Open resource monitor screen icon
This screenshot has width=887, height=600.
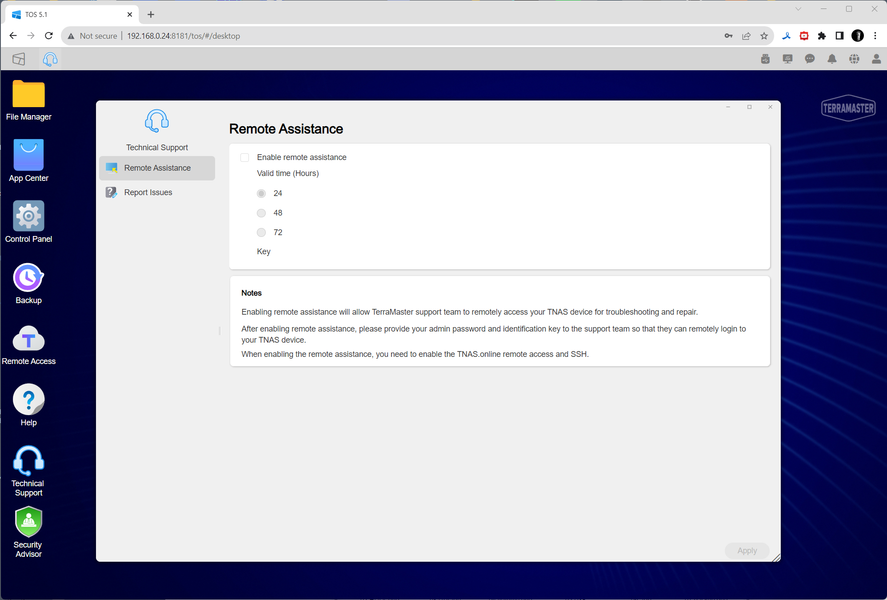point(787,59)
